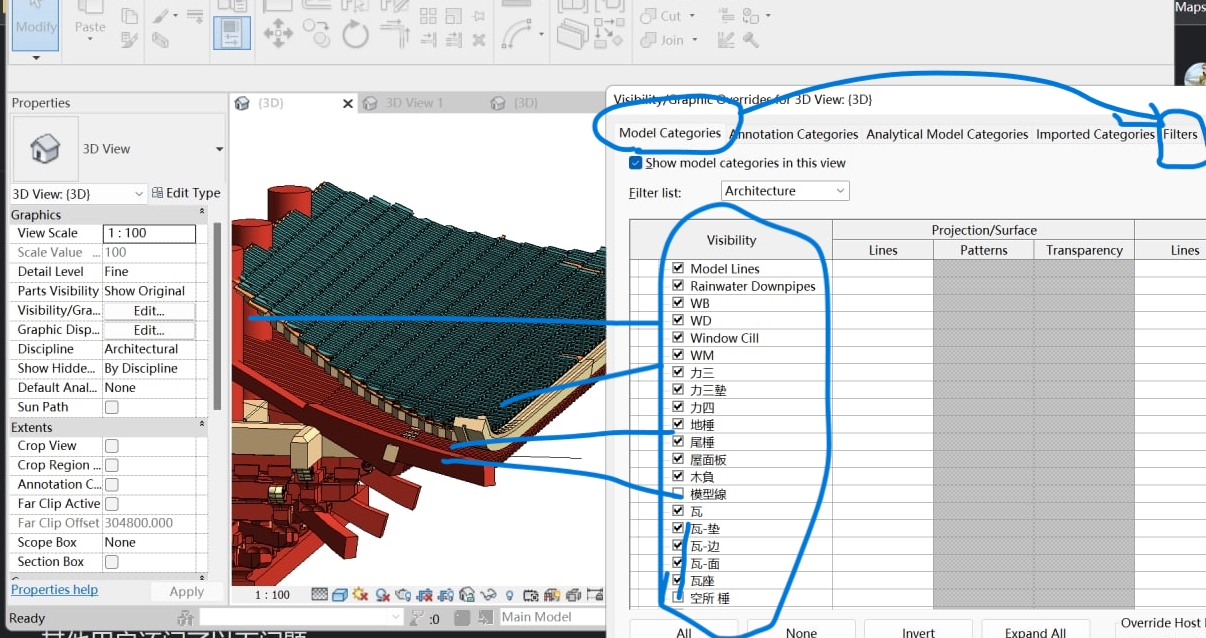The height and width of the screenshot is (638, 1206).
Task: Activate the Rotate tool
Action: (355, 32)
